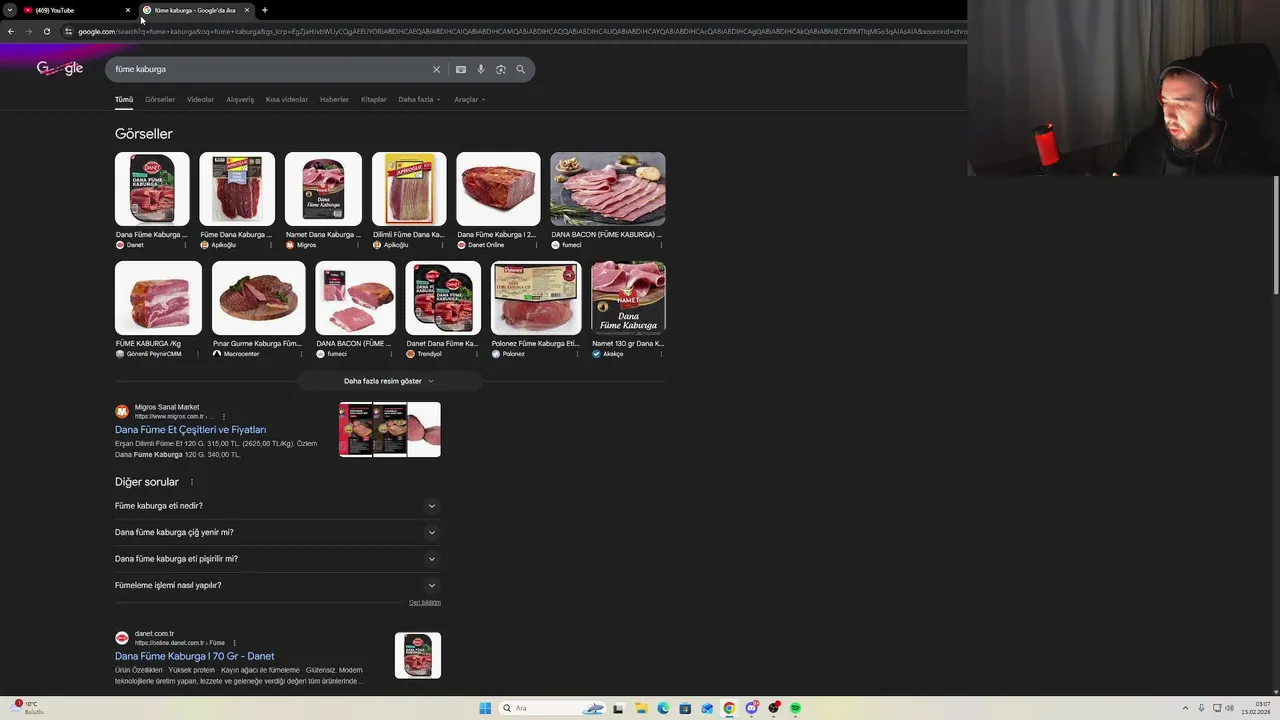1280x720 pixels.
Task: Select the Tümü results tab
Action: point(124,99)
